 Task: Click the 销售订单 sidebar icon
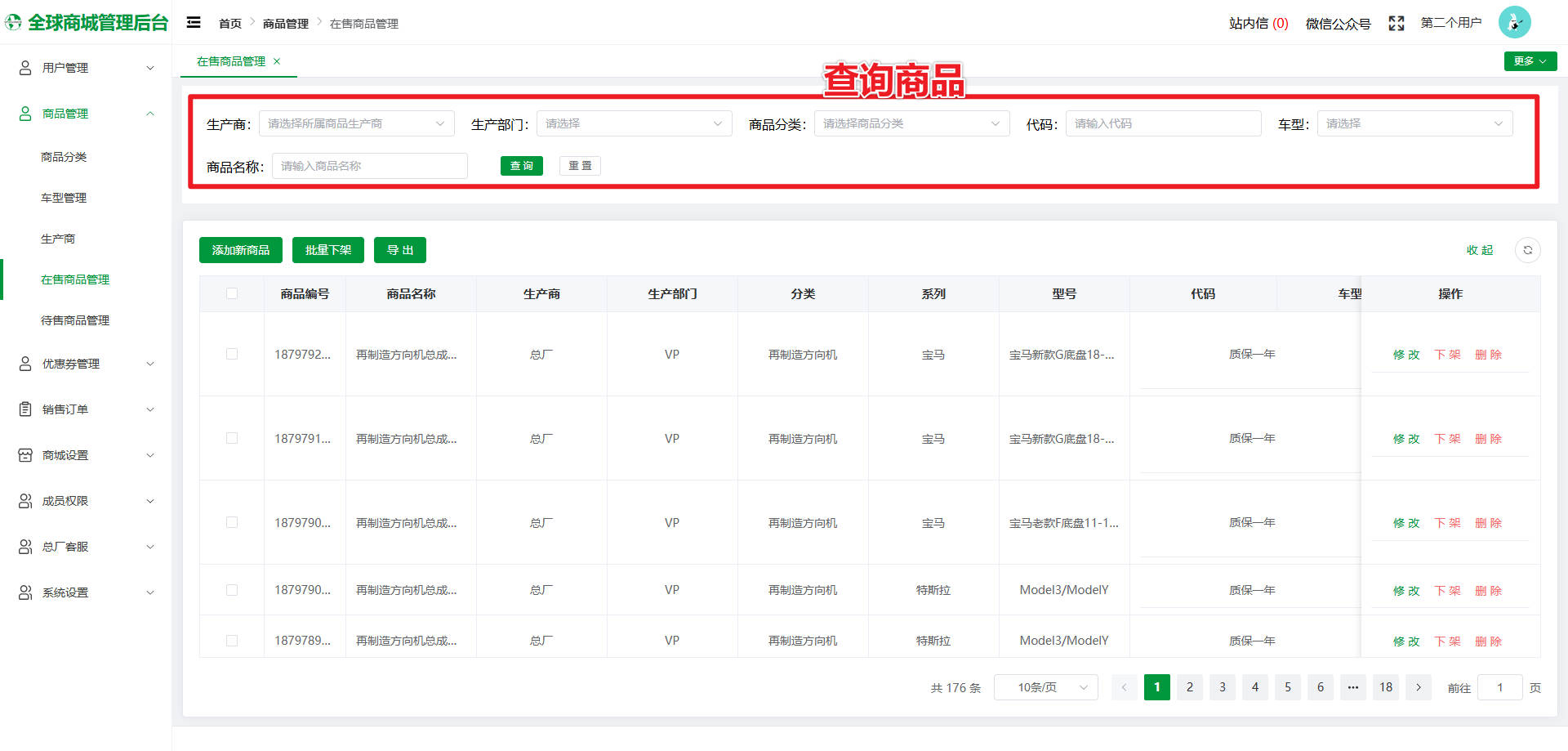tap(24, 409)
